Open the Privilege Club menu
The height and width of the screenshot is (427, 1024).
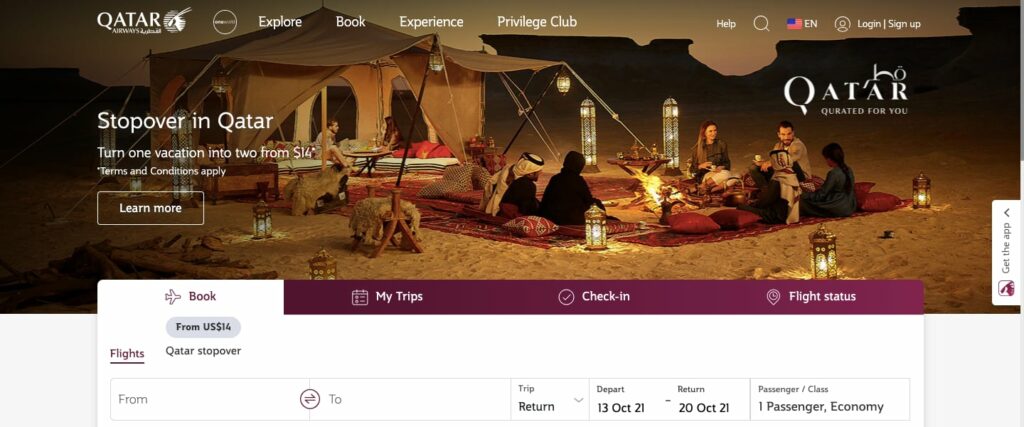pos(537,22)
